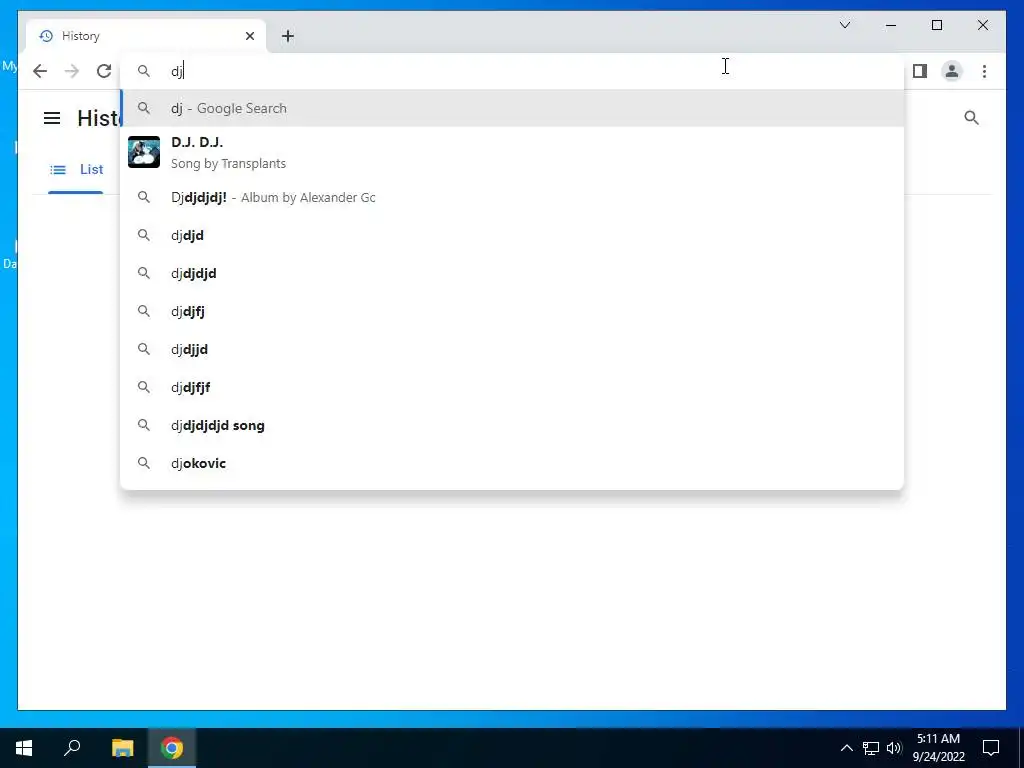Image resolution: width=1024 pixels, height=768 pixels.
Task: Open network status tray icon
Action: click(x=871, y=748)
